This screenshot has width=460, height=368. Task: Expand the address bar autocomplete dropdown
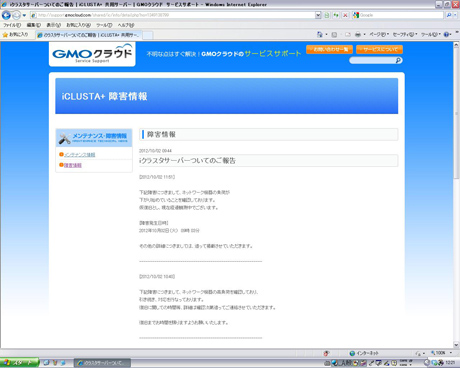[318, 15]
